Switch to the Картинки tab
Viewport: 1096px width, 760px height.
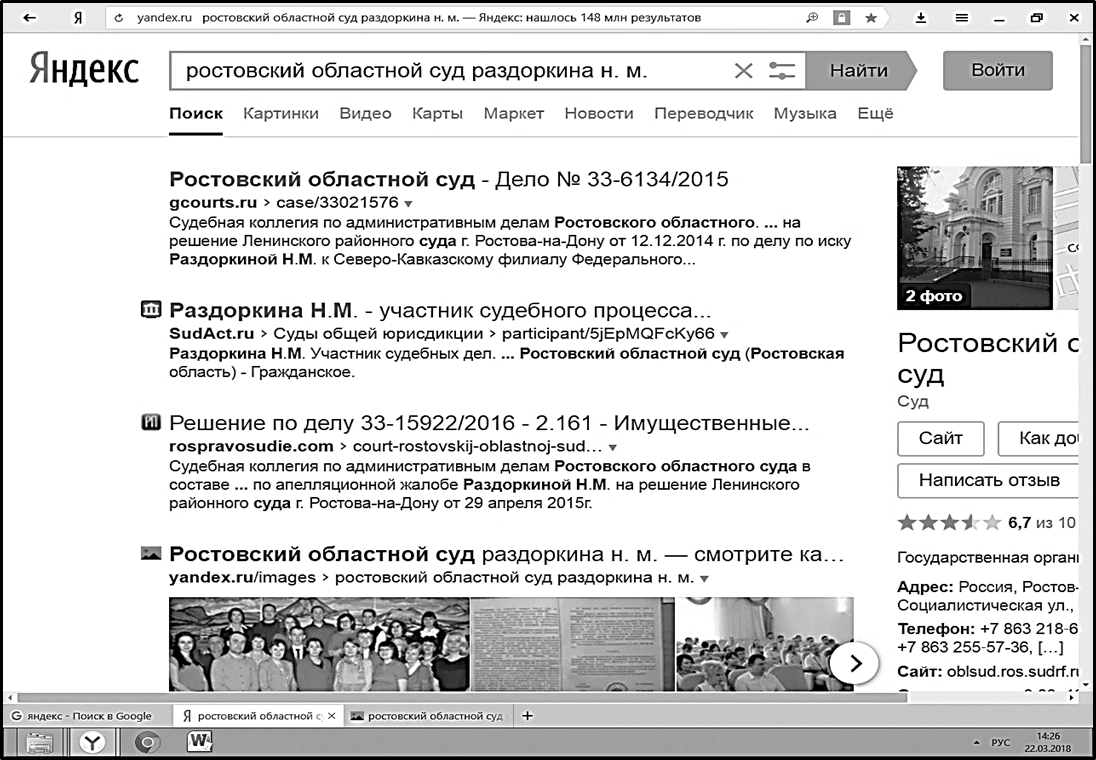[x=281, y=113]
